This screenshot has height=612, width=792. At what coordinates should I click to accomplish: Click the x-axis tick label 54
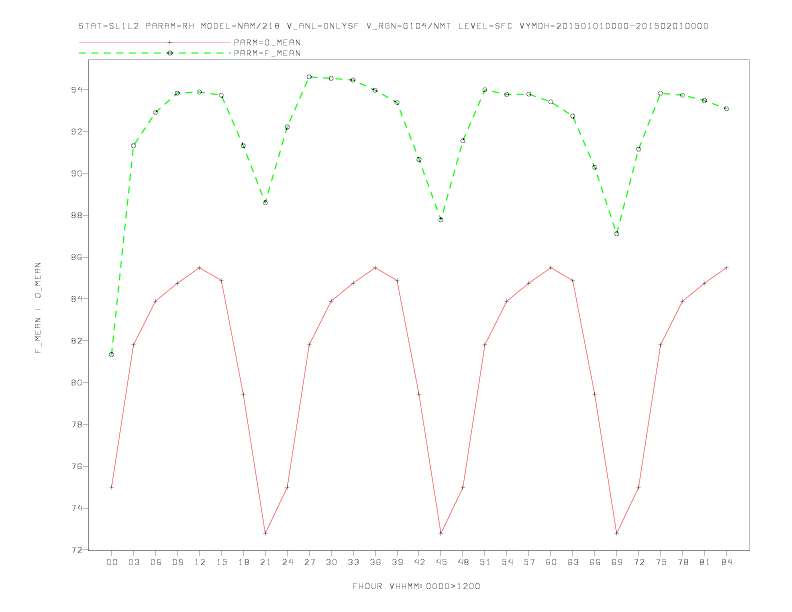[x=507, y=562]
